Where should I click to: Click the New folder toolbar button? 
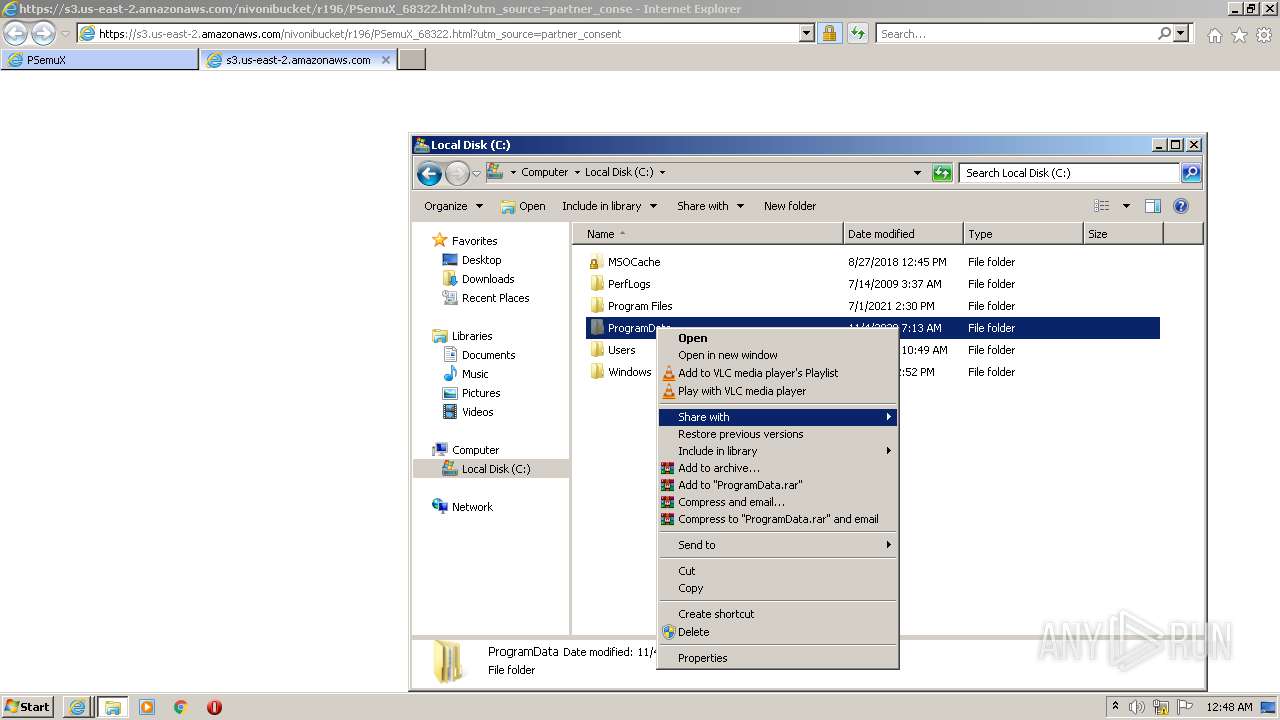(x=790, y=206)
